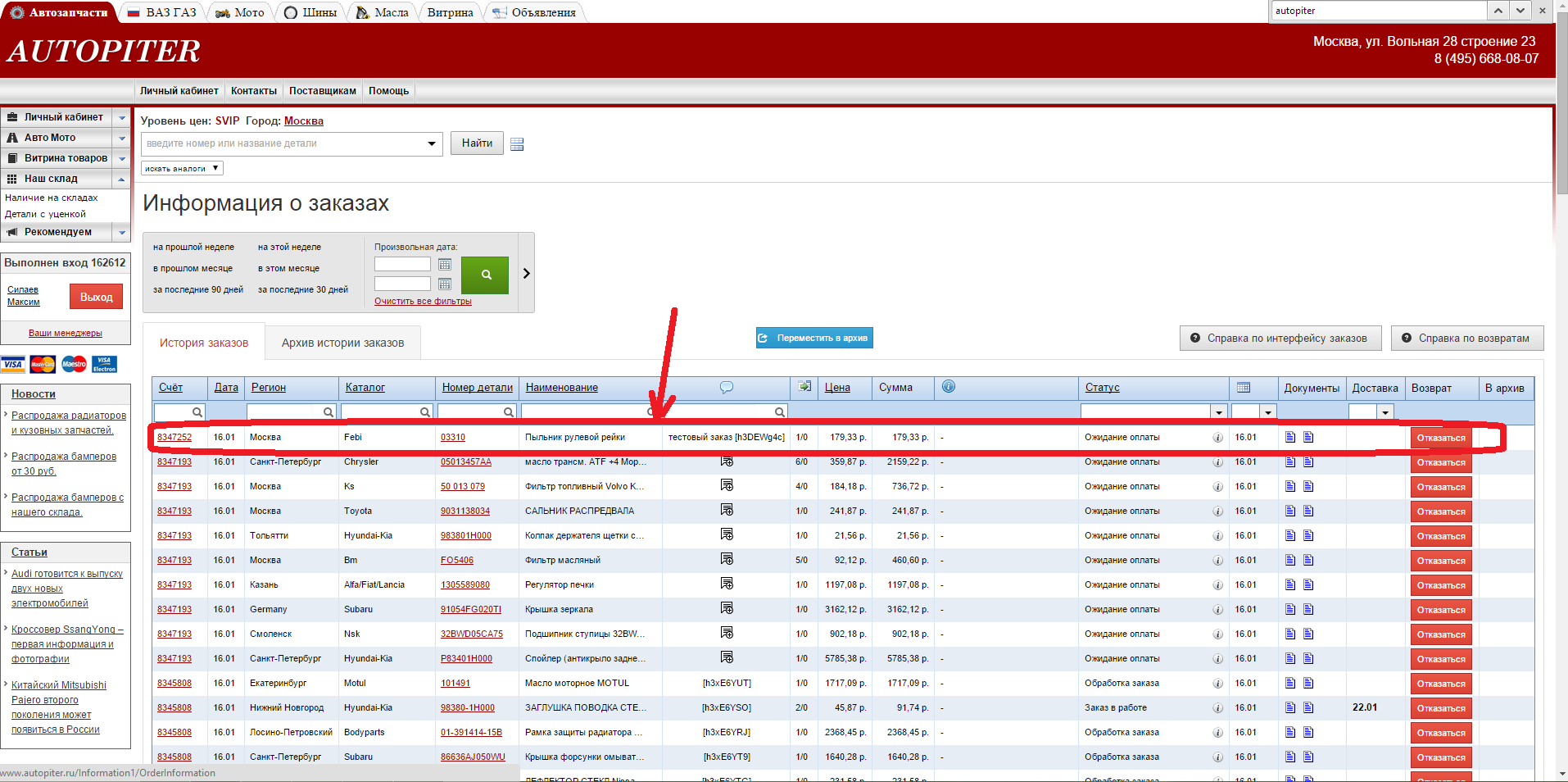Image resolution: width=1568 pixels, height=782 pixels.
Task: Click the part number search input field
Action: pyautogui.click(x=283, y=143)
